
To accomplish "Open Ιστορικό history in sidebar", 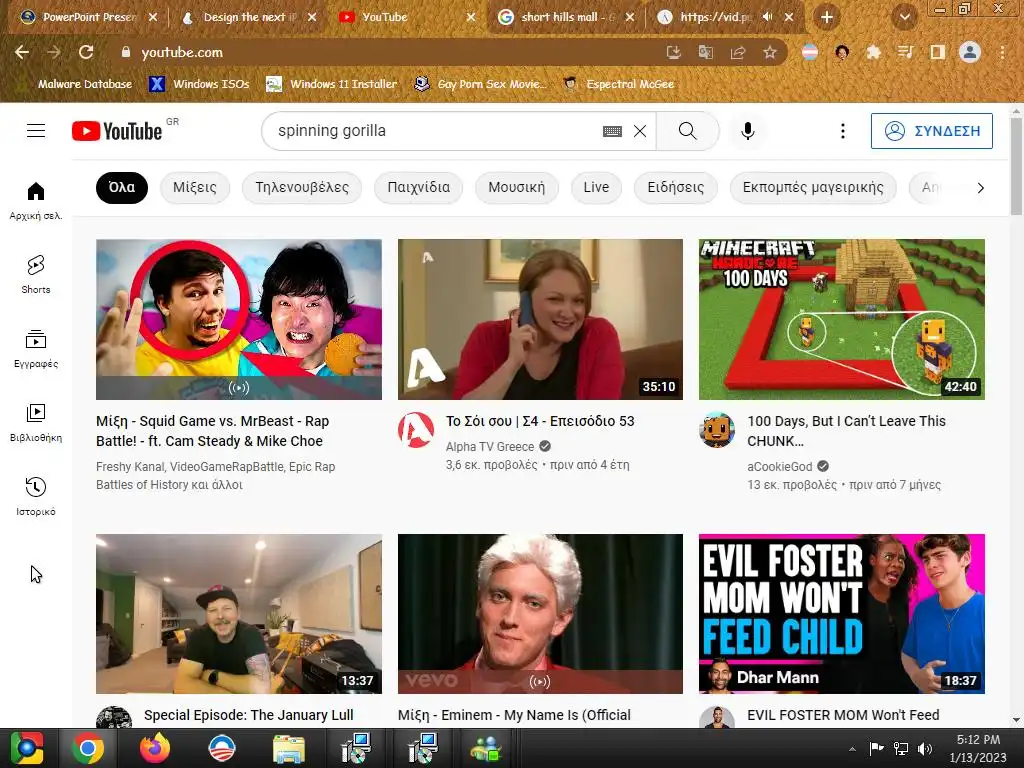I will [36, 496].
